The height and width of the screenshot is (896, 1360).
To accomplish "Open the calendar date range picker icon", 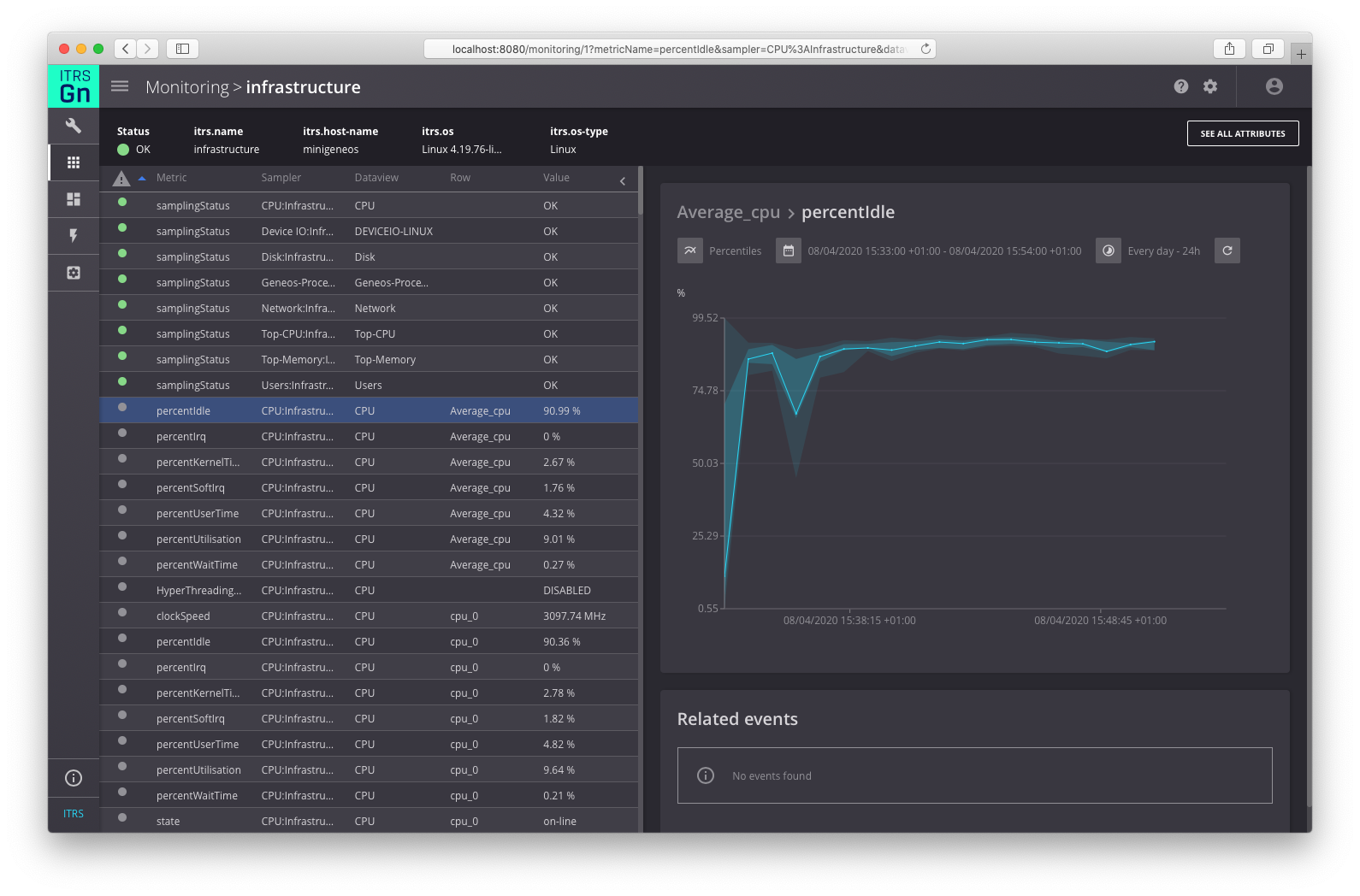I will pyautogui.click(x=789, y=251).
